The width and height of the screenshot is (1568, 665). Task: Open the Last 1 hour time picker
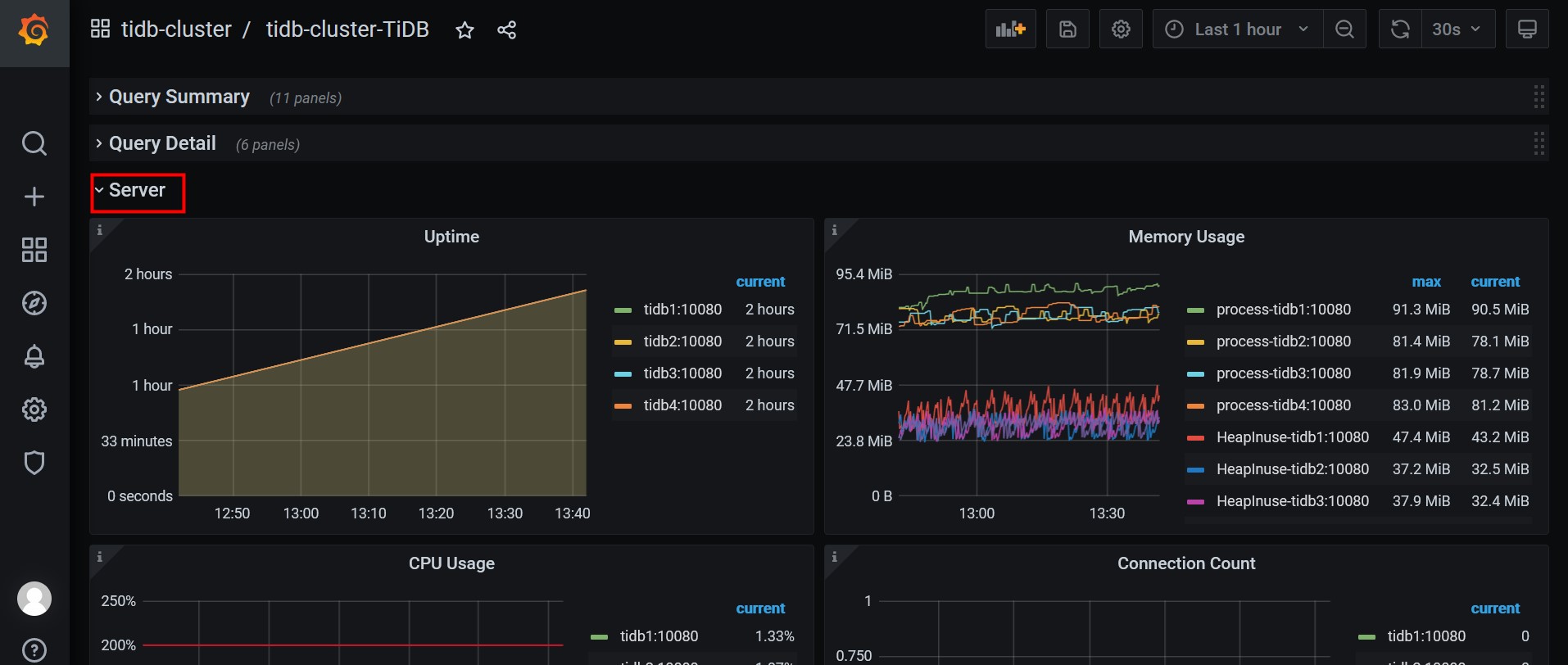1238,29
